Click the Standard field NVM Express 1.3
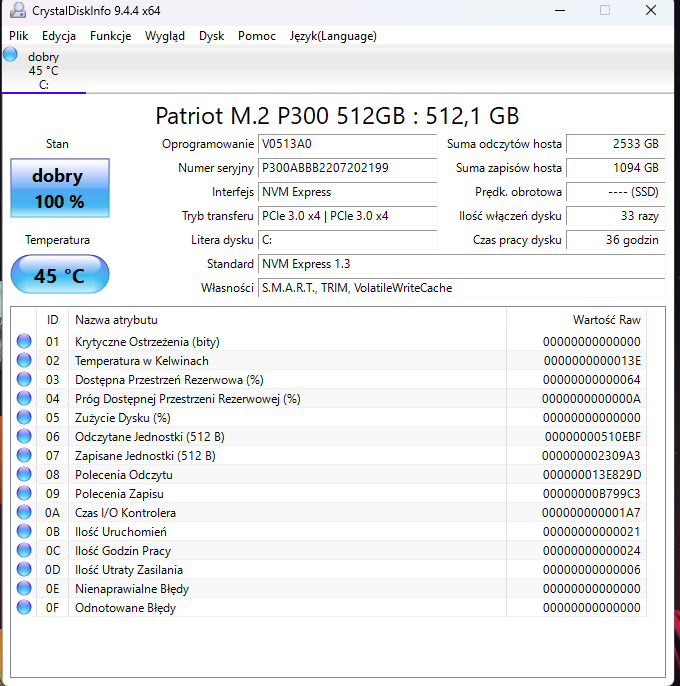This screenshot has width=680, height=686. 462,264
